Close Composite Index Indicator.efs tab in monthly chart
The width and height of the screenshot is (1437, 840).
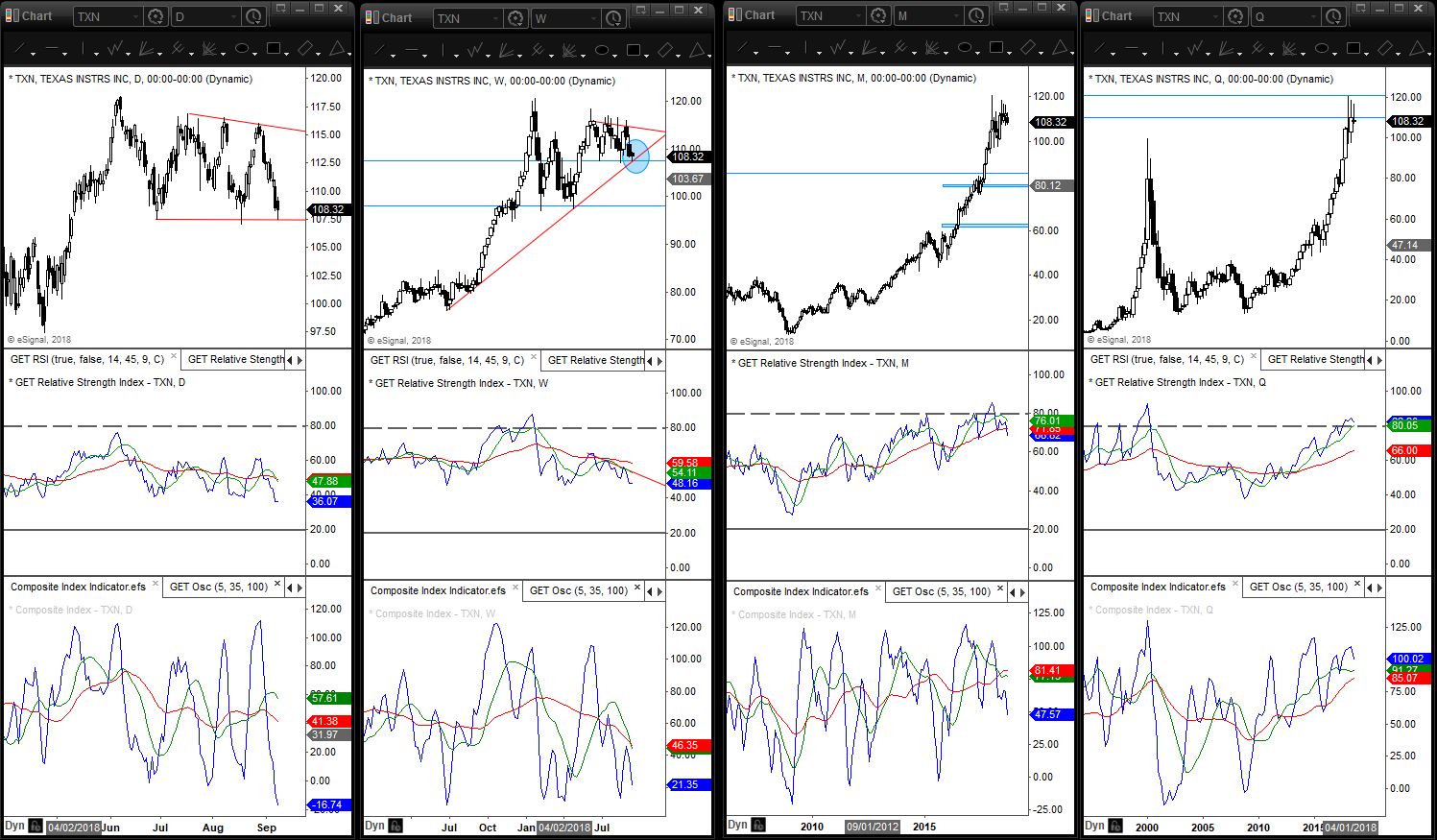point(878,588)
